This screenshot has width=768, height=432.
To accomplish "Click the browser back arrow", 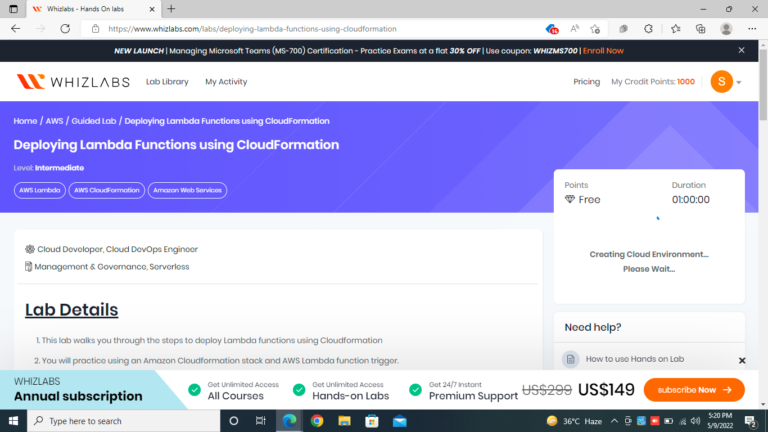I will pyautogui.click(x=16, y=29).
